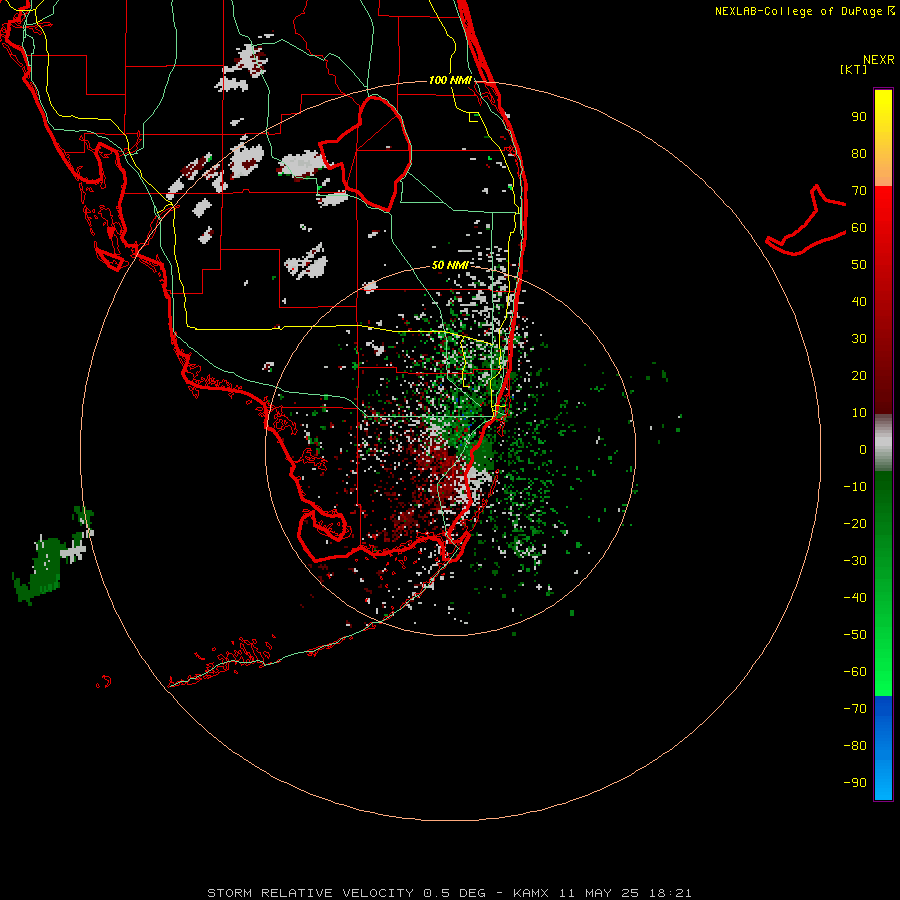Click the NEXR label above the color scale

click(x=879, y=60)
